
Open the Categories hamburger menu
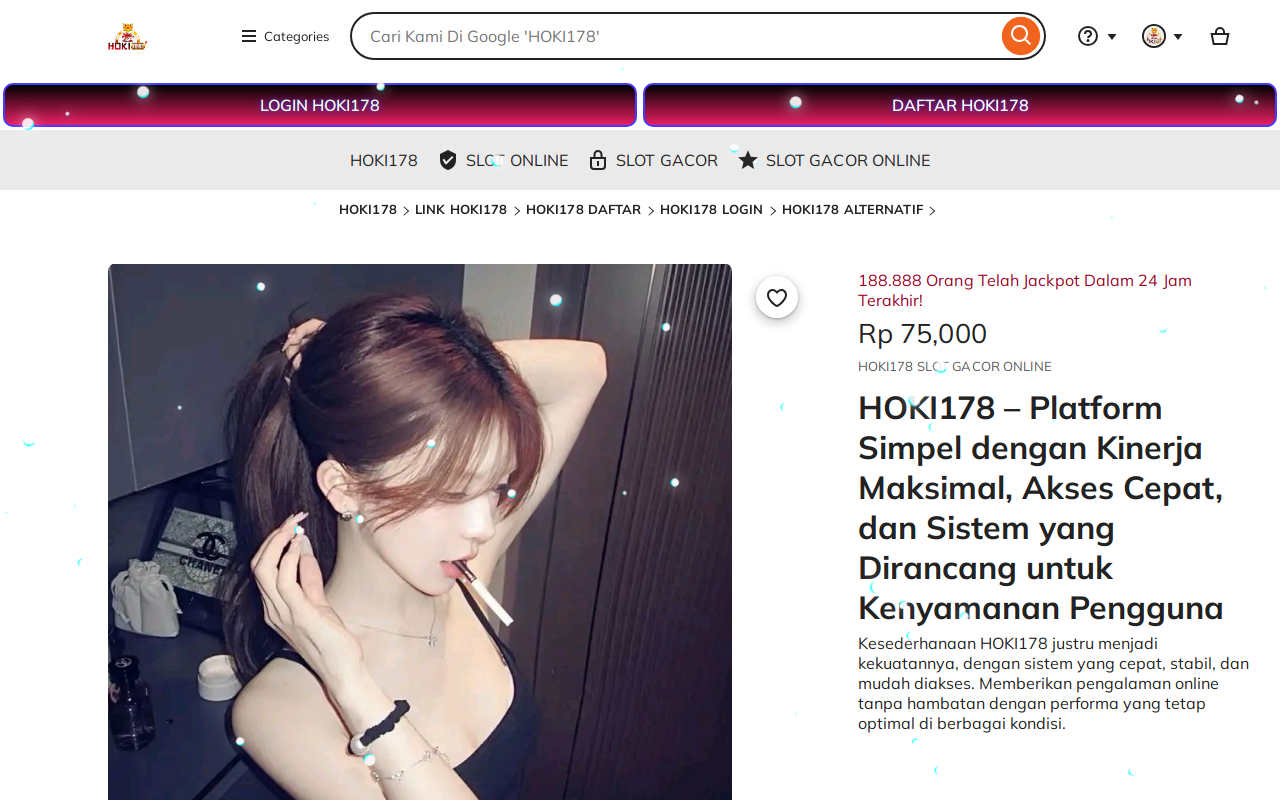coord(285,36)
